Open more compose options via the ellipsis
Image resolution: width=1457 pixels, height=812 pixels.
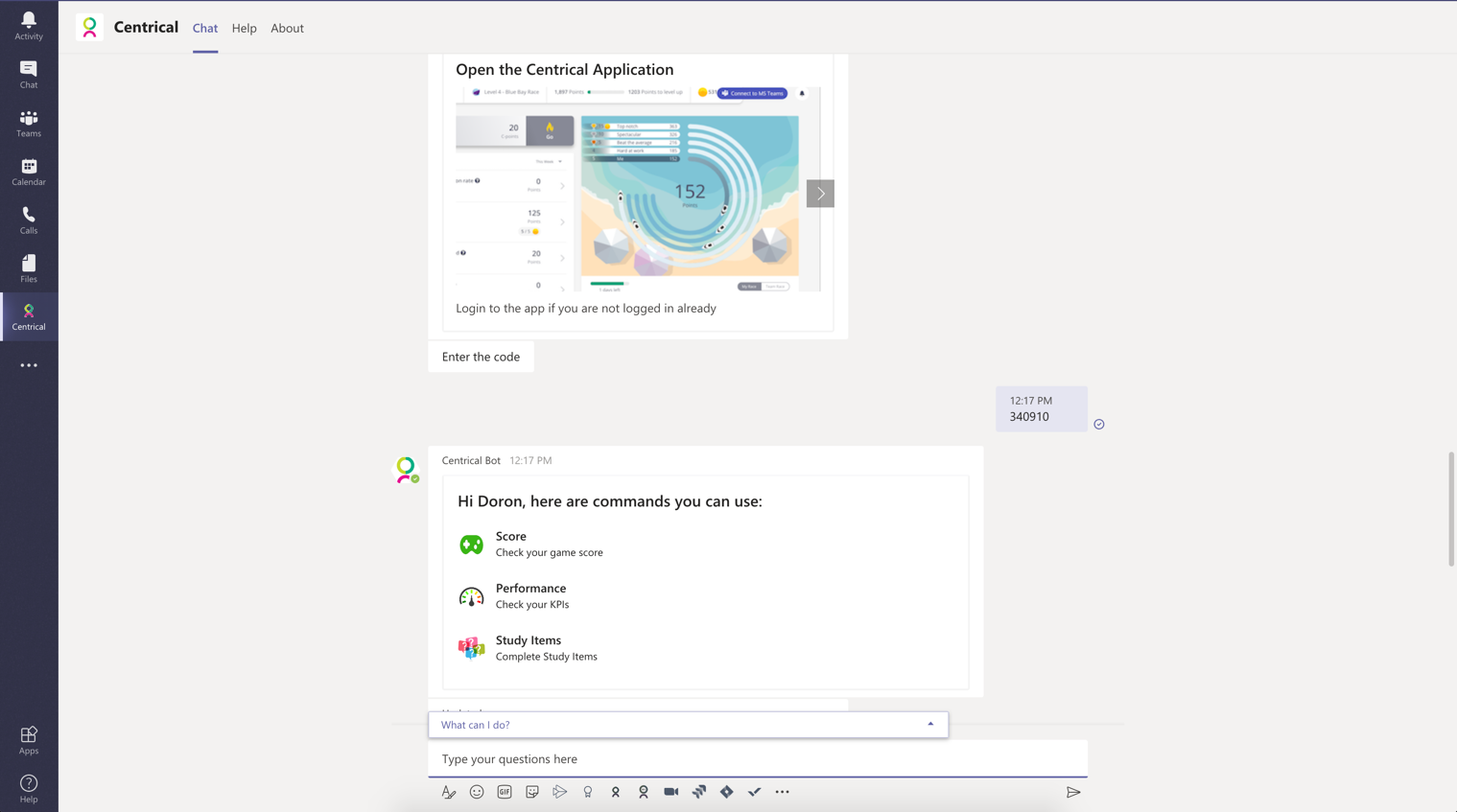(782, 792)
